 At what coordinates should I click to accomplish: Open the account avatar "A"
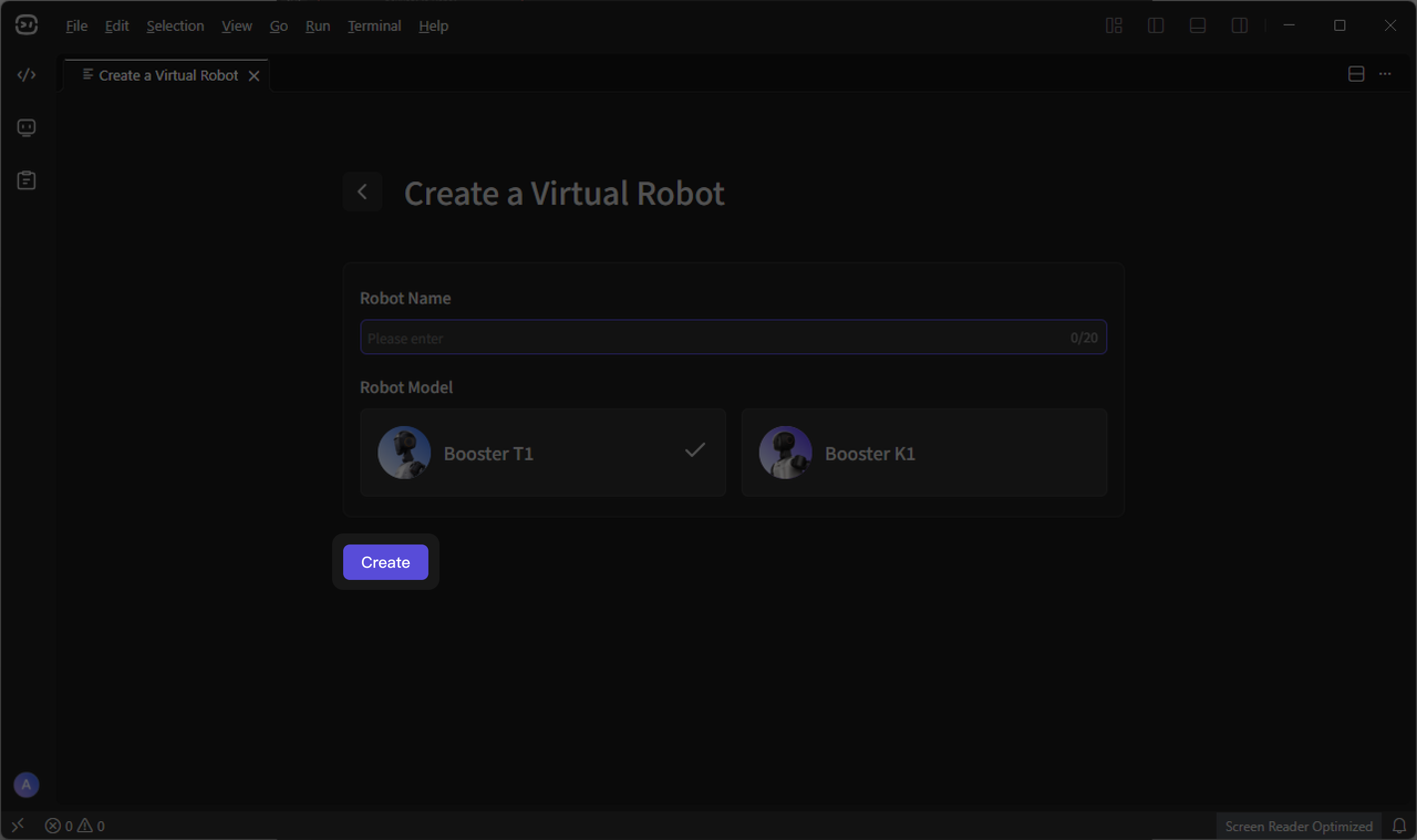coord(26,785)
